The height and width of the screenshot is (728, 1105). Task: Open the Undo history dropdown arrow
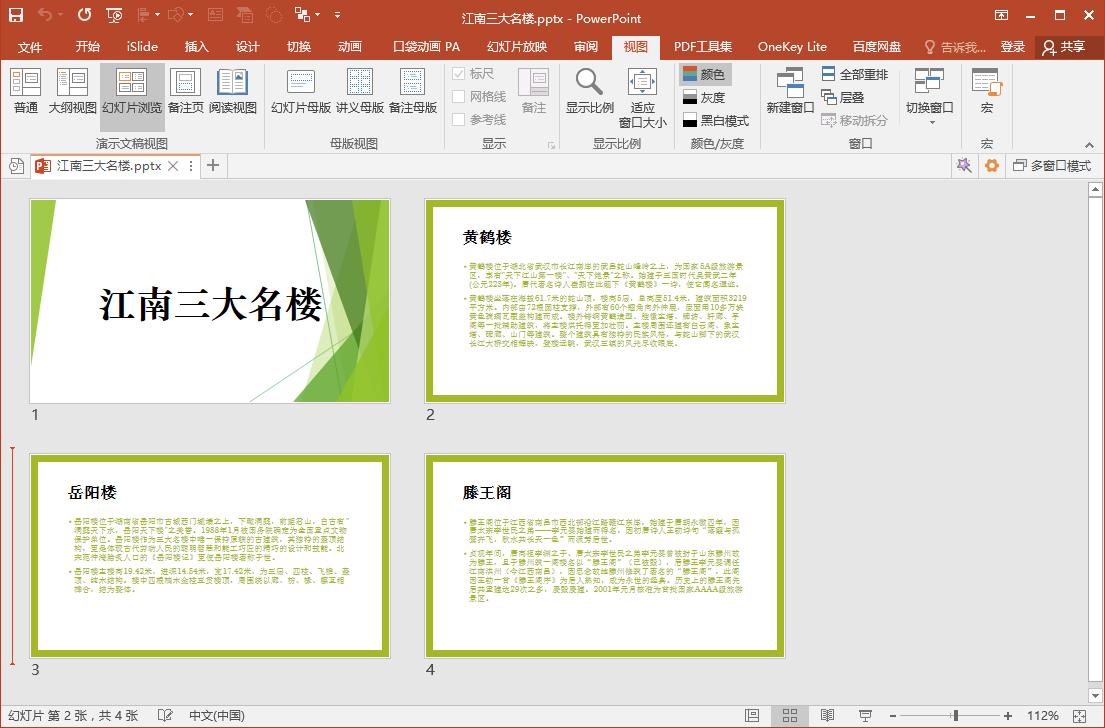click(58, 15)
